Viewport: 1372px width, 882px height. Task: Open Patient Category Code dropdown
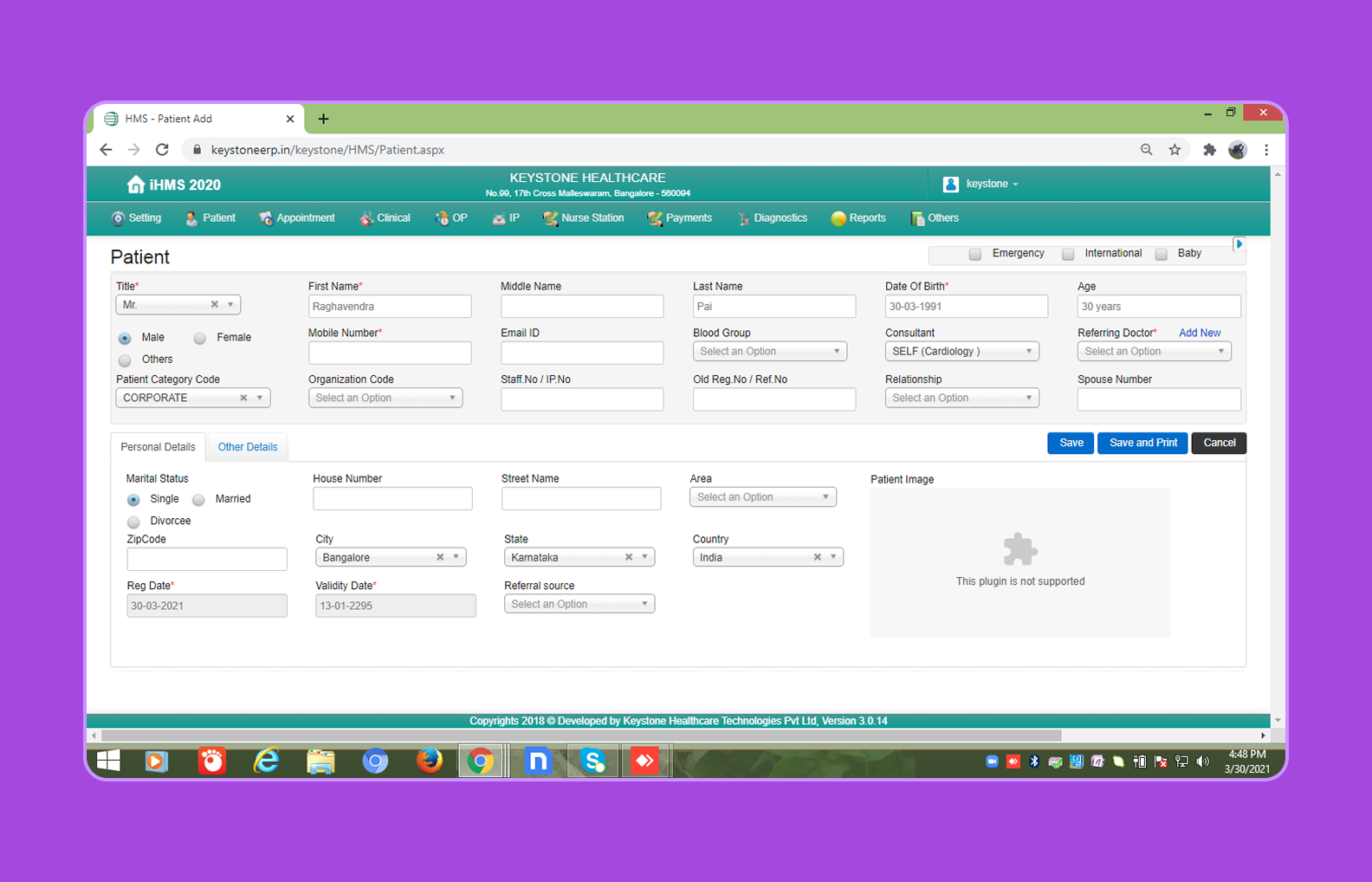193,398
